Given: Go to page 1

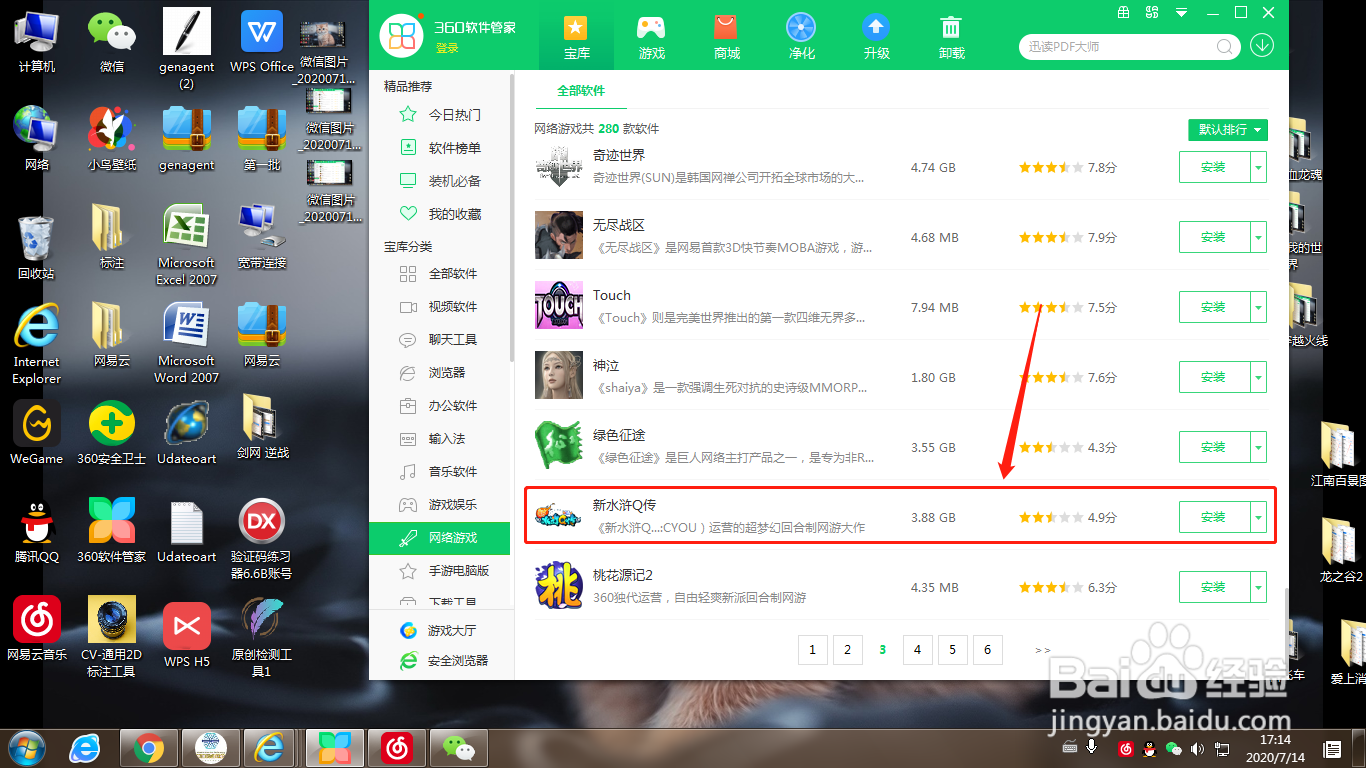Looking at the screenshot, I should pyautogui.click(x=812, y=650).
